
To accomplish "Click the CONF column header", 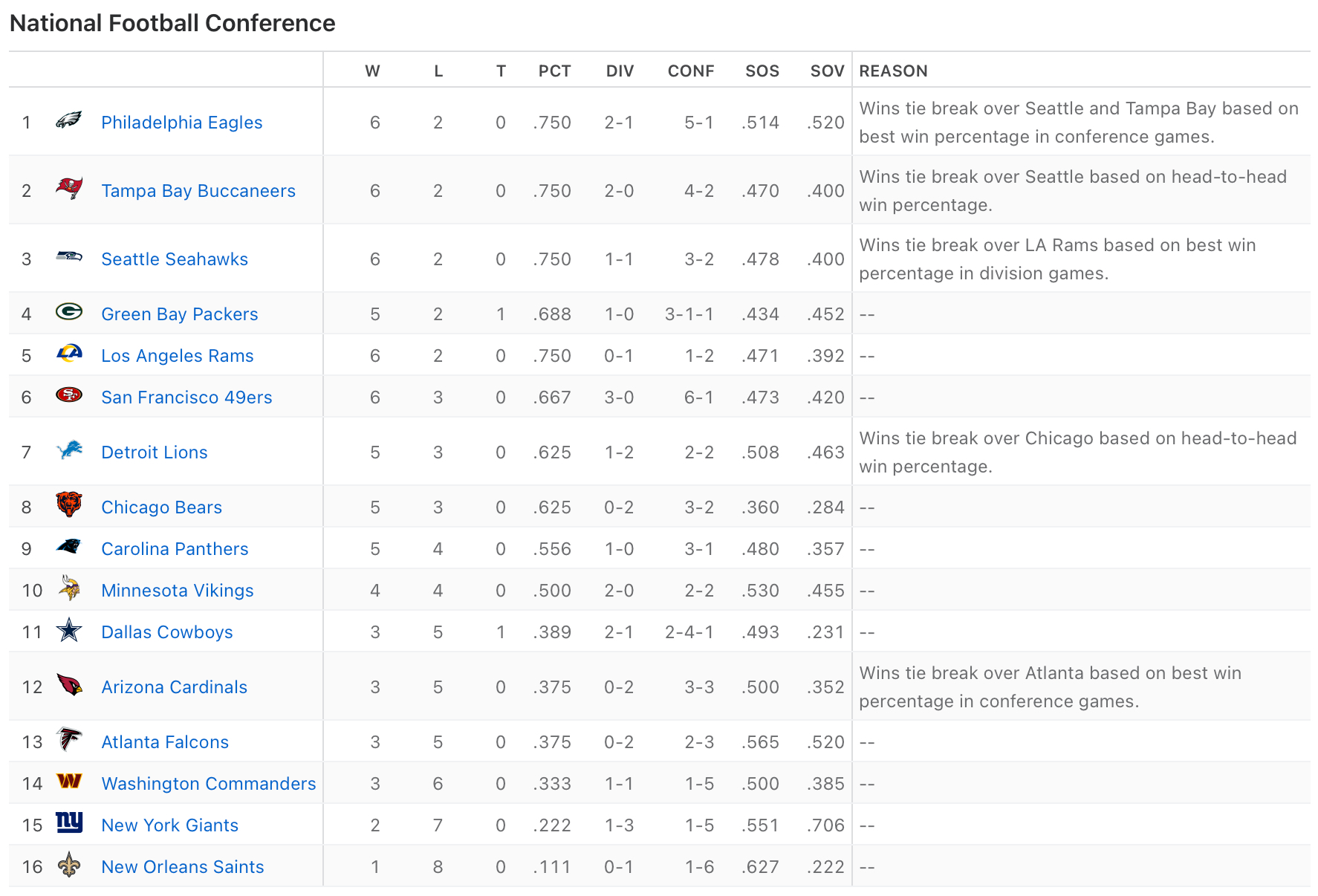I will tap(690, 71).
